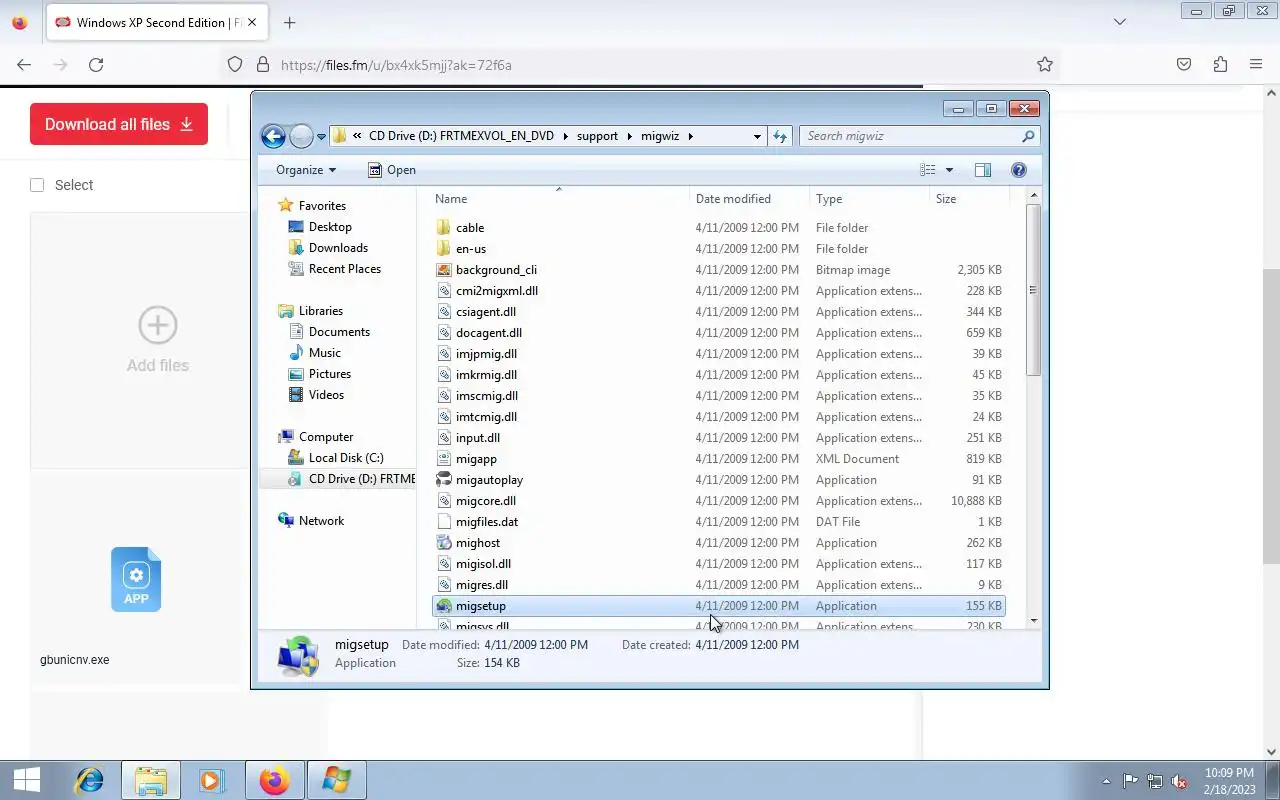
Task: Click the support breadcrumb in address bar
Action: click(597, 136)
